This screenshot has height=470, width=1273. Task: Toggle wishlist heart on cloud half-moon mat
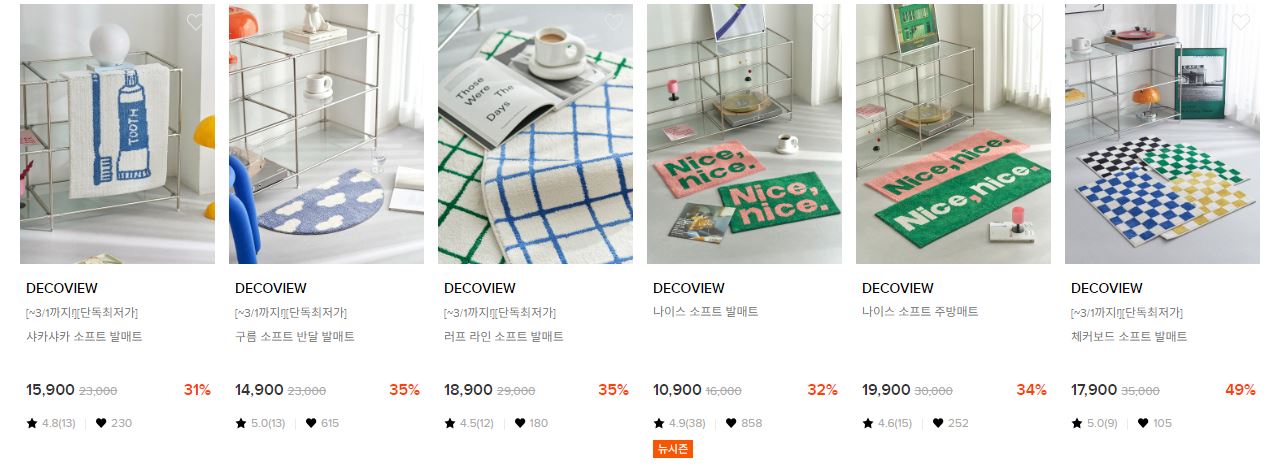pyautogui.click(x=404, y=22)
